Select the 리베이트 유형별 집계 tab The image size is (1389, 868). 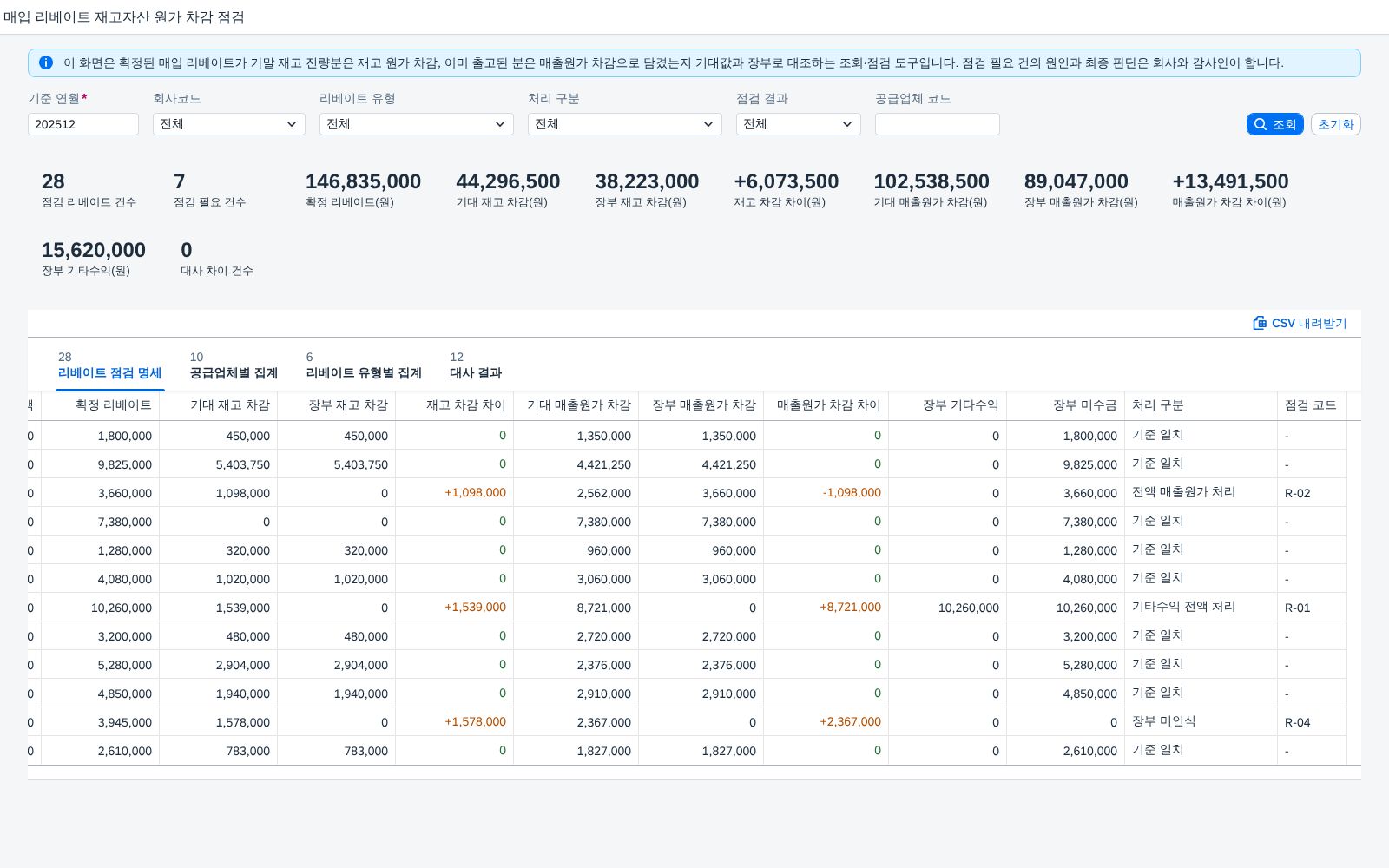[364, 365]
